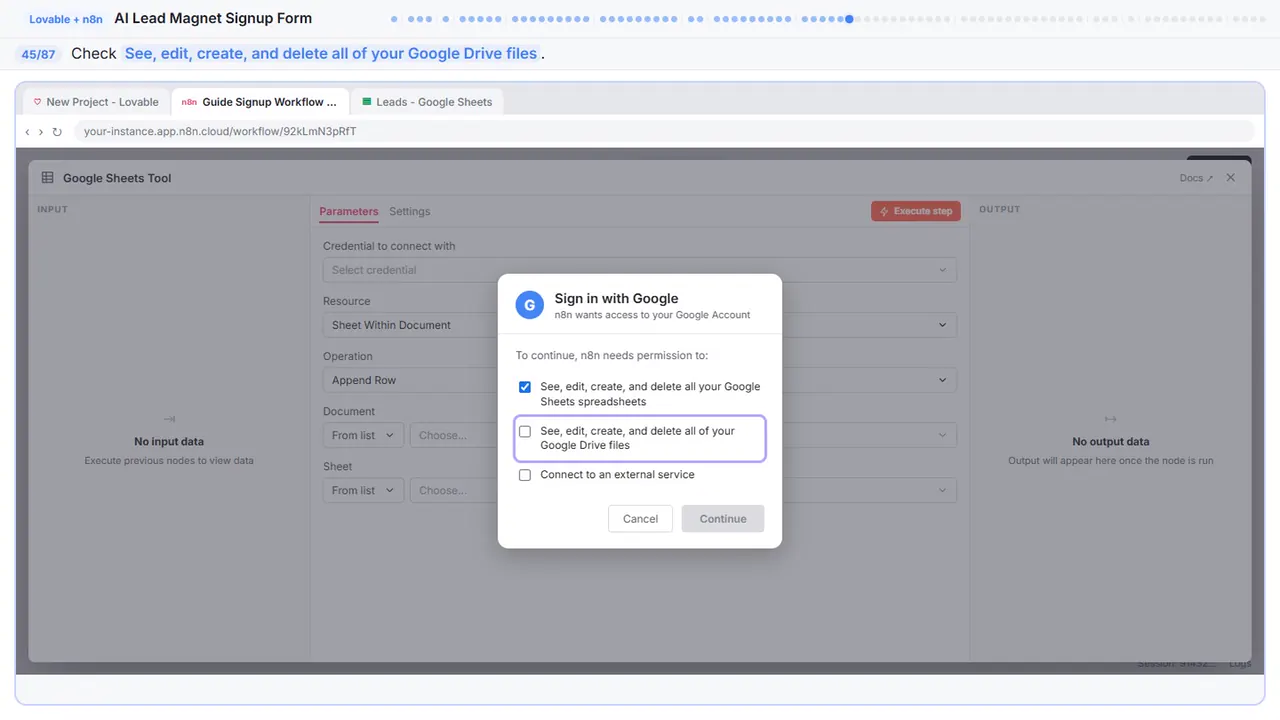
Task: Click the browser back arrow
Action: (28, 131)
